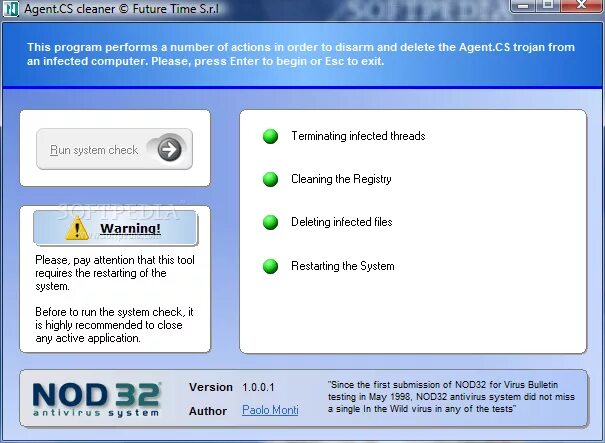
Task: Minimize the Agent.CS cleaner window
Action: pyautogui.click(x=524, y=5)
